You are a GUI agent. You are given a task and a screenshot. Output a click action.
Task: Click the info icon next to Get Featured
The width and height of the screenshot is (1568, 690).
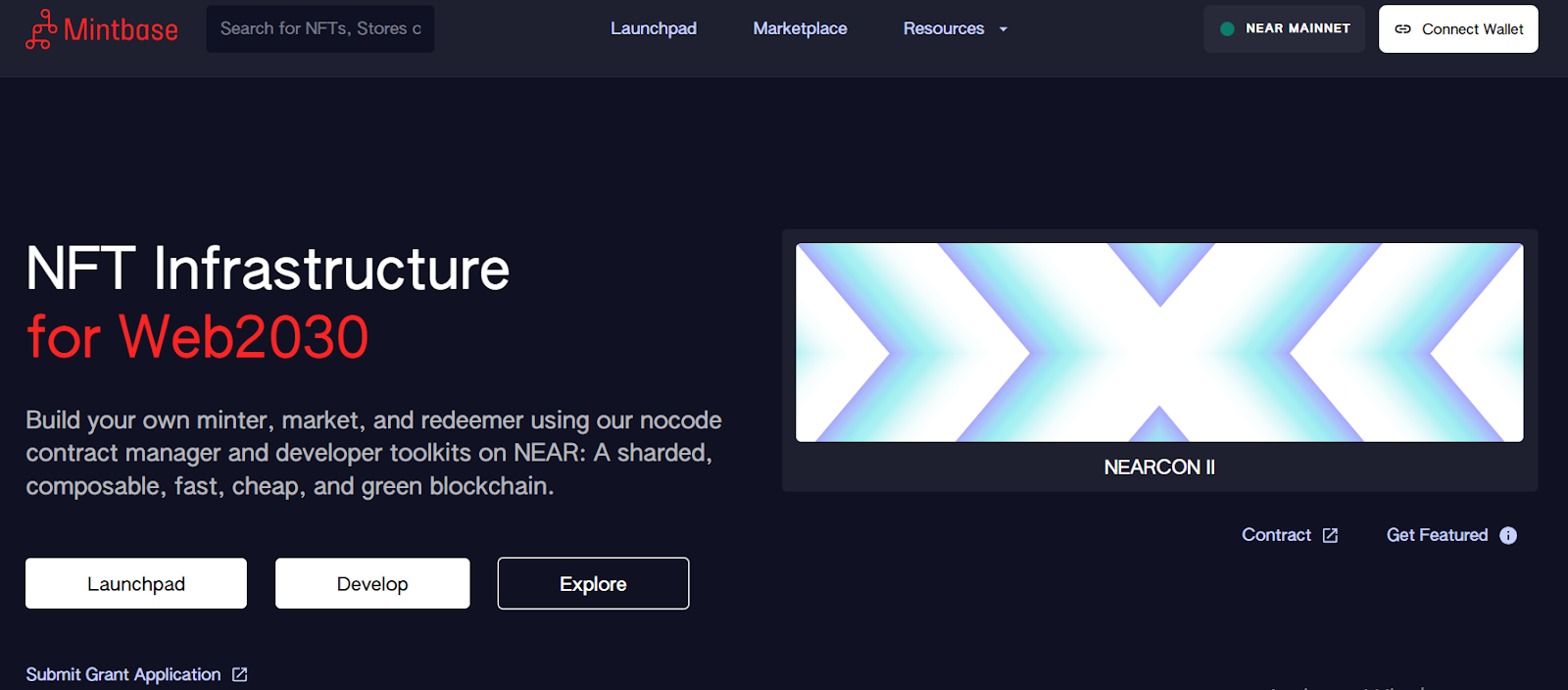(x=1508, y=535)
